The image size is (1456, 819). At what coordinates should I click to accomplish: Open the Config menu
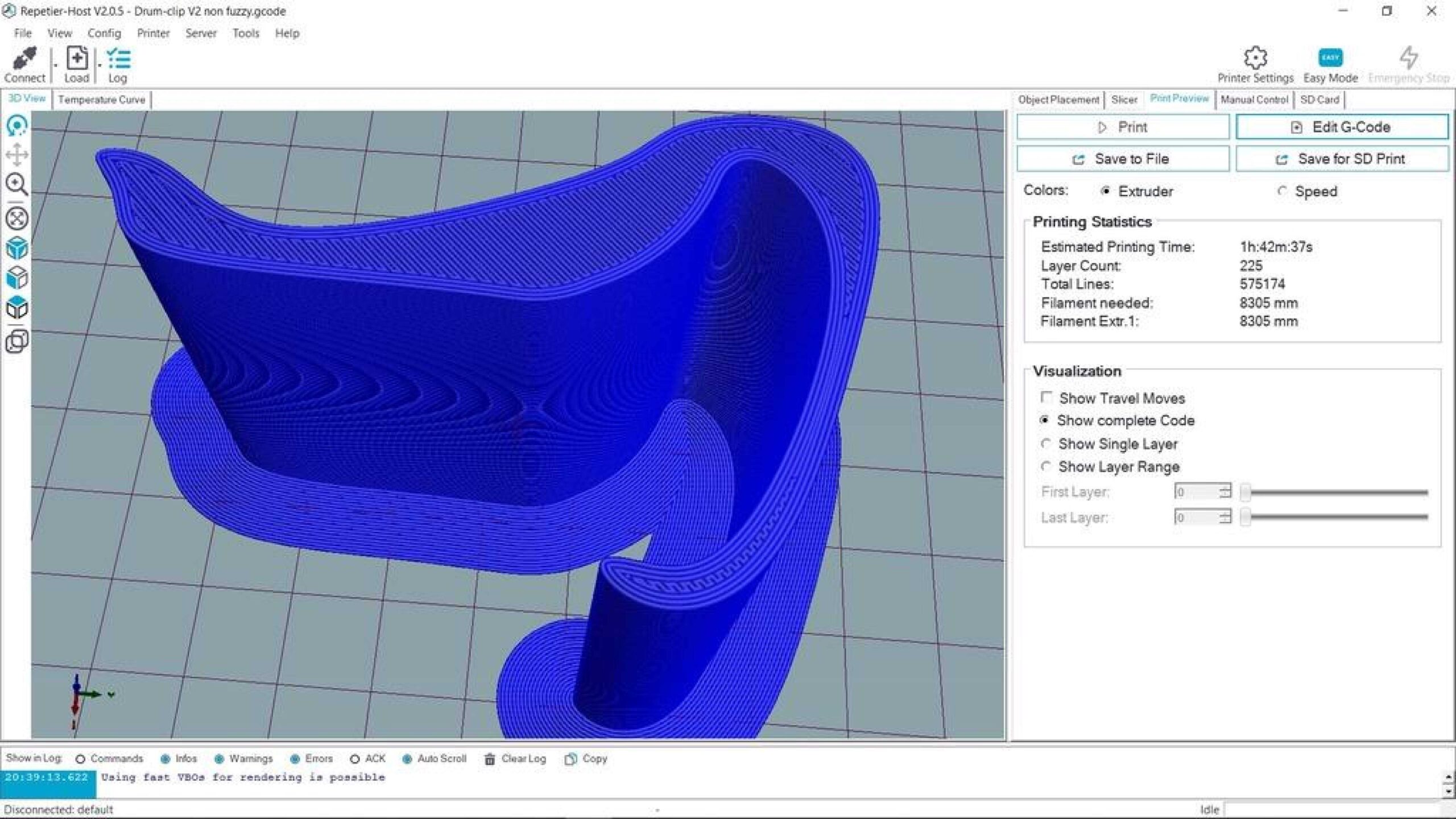point(104,33)
